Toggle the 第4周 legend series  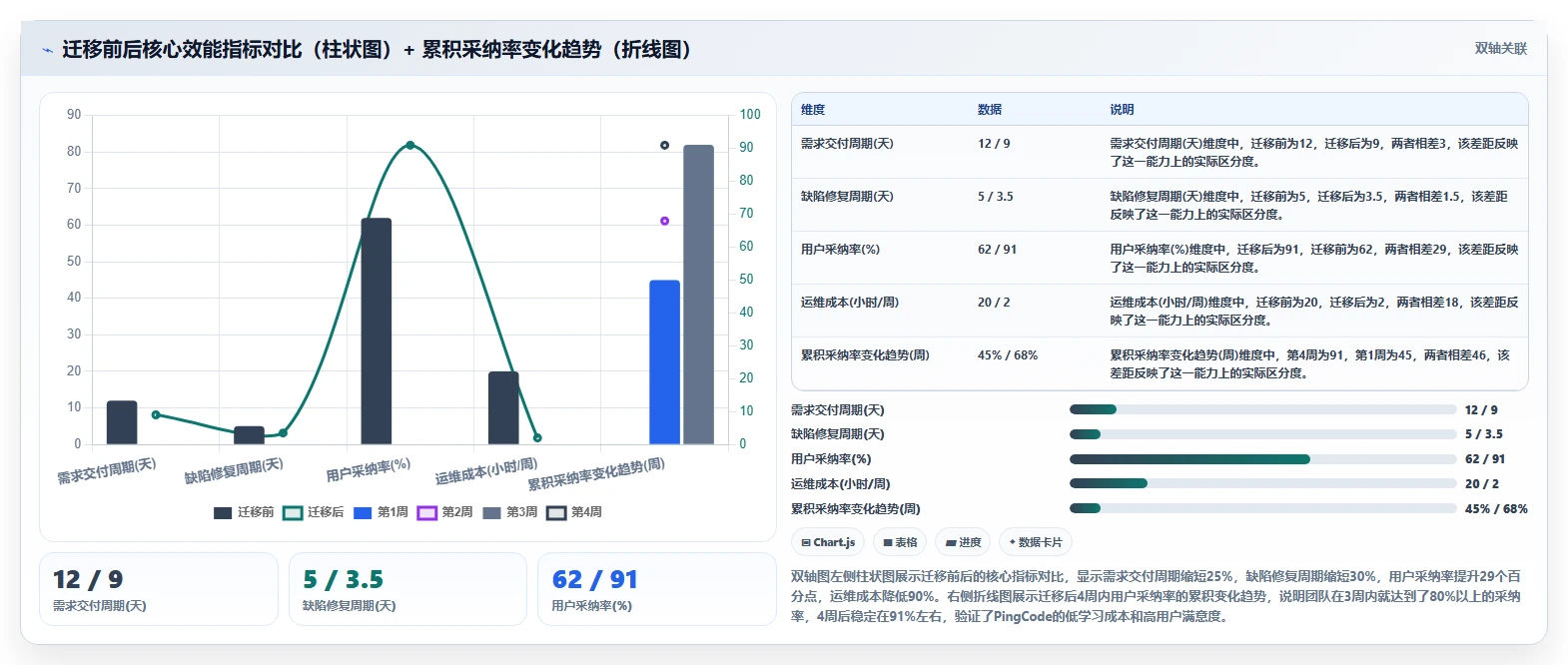tap(574, 512)
